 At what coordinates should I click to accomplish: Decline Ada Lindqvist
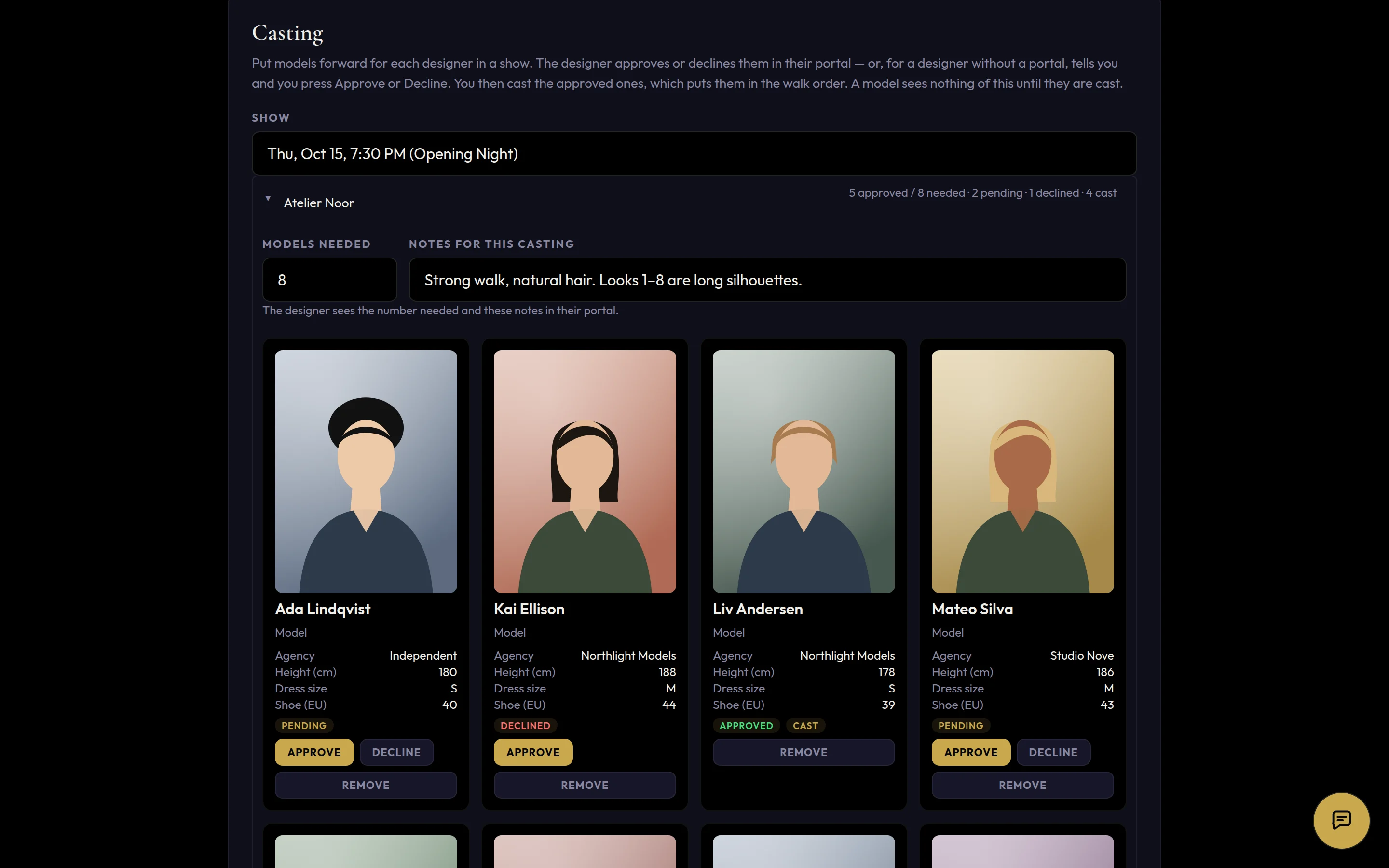(396, 752)
